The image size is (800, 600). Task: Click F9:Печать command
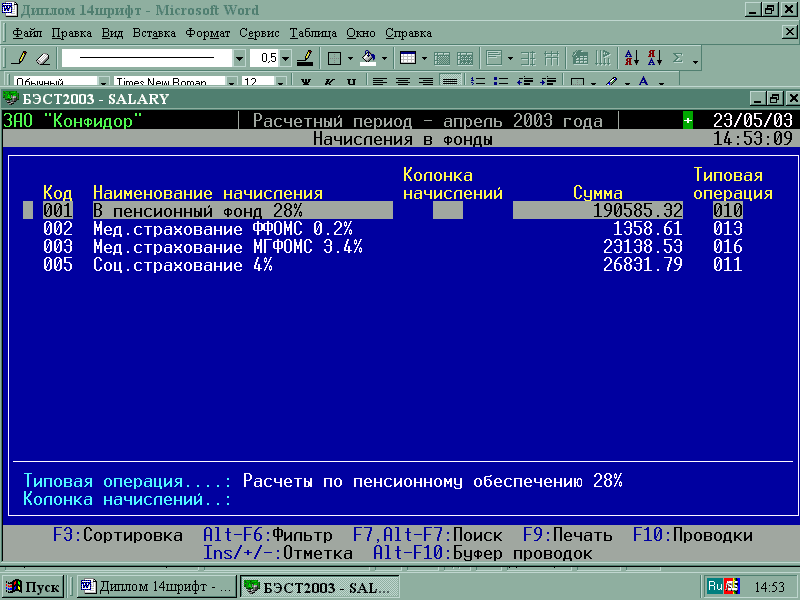coord(567,535)
